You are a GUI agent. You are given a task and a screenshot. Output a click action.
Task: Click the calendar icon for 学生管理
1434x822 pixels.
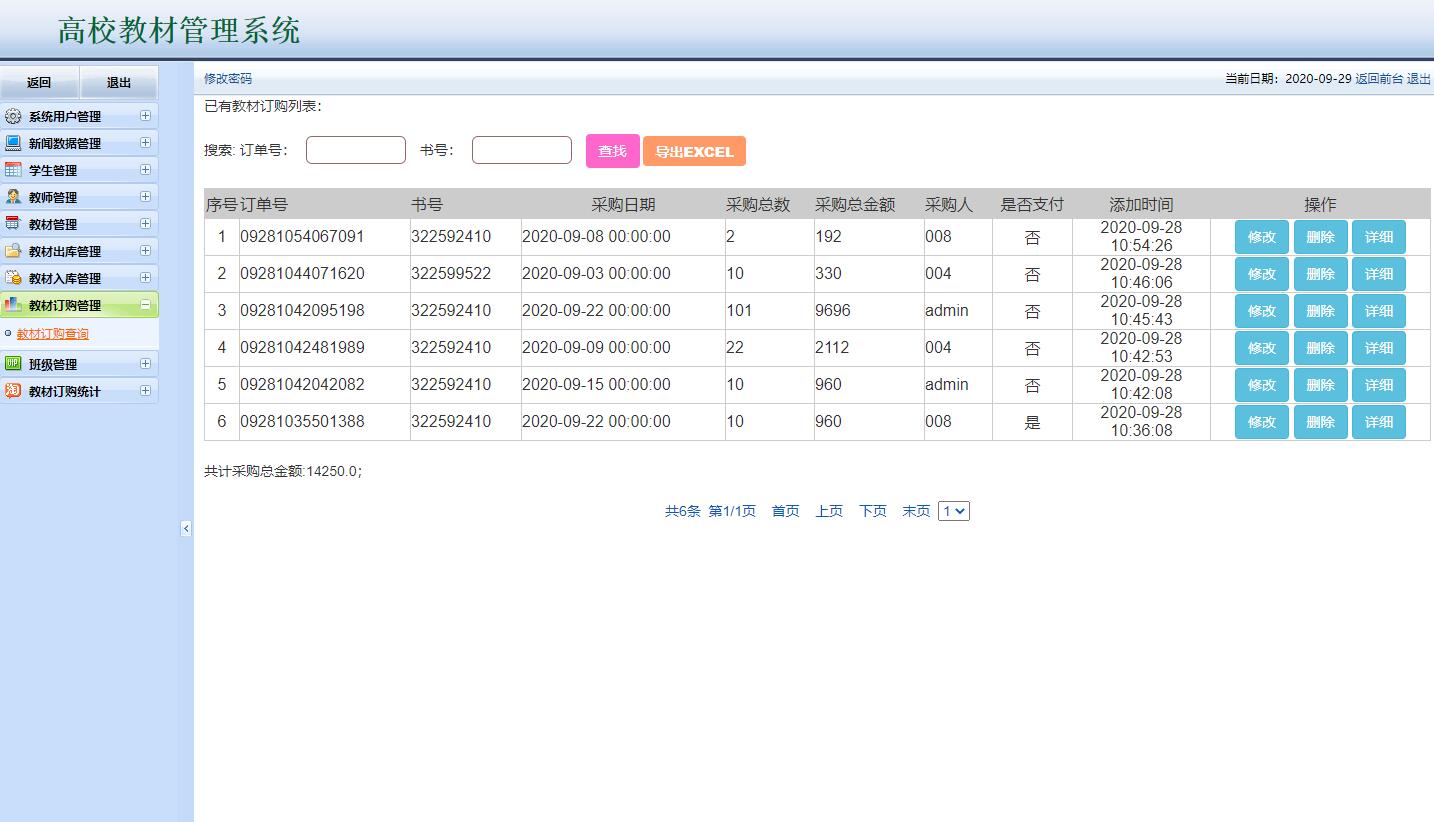13,170
